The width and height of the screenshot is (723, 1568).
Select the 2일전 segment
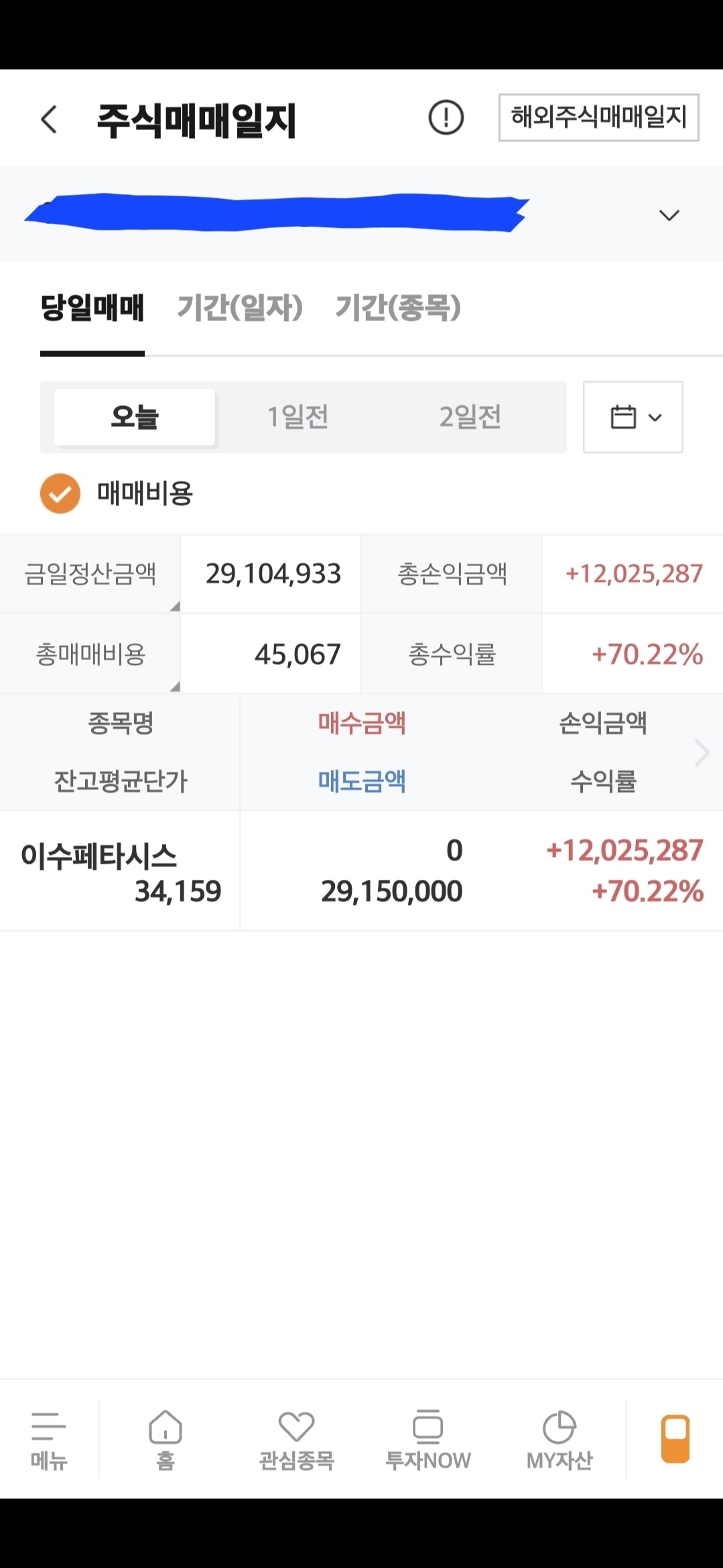(x=470, y=417)
